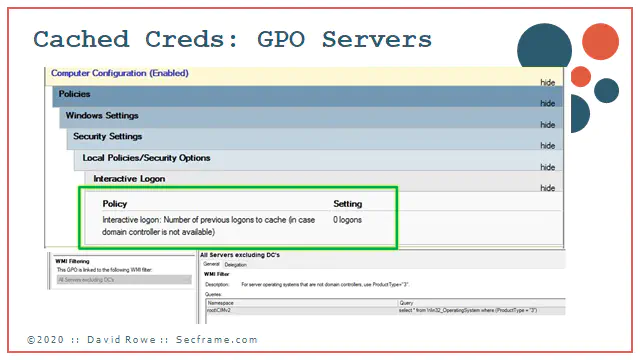Collapse the Computer Configuration (Enabled) header

tap(304, 76)
